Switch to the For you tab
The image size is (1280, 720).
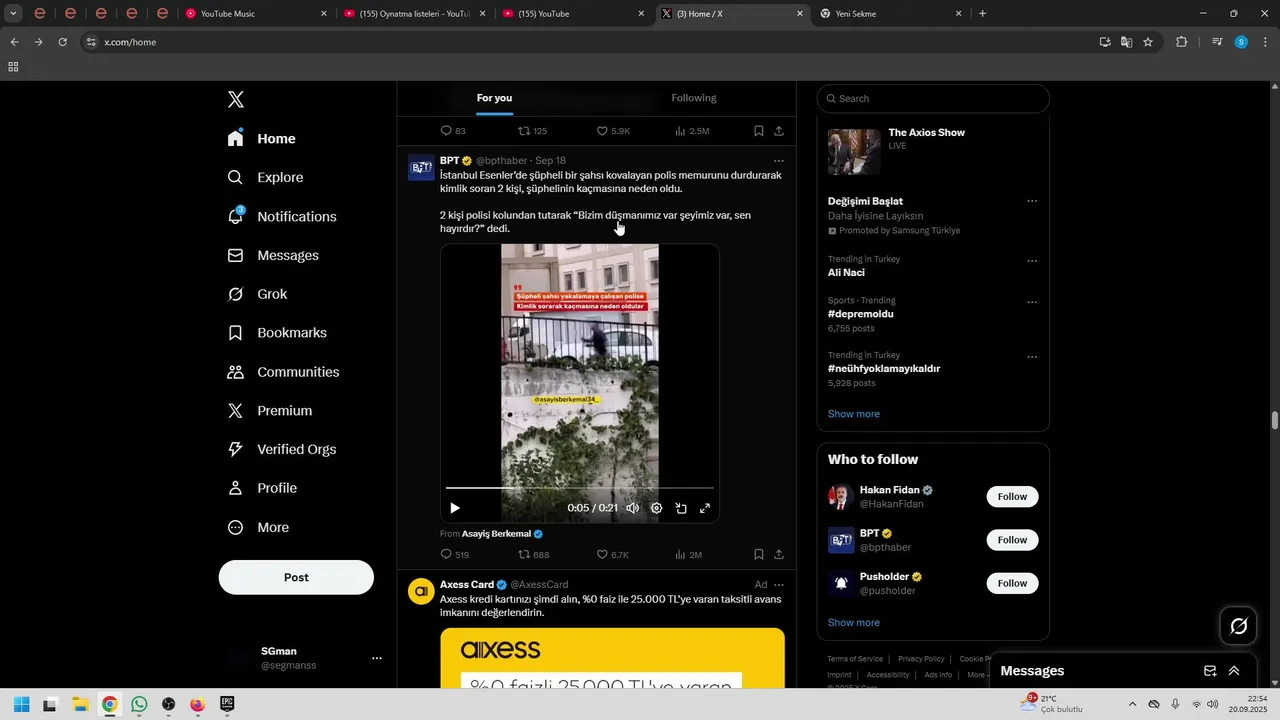[x=494, y=98]
